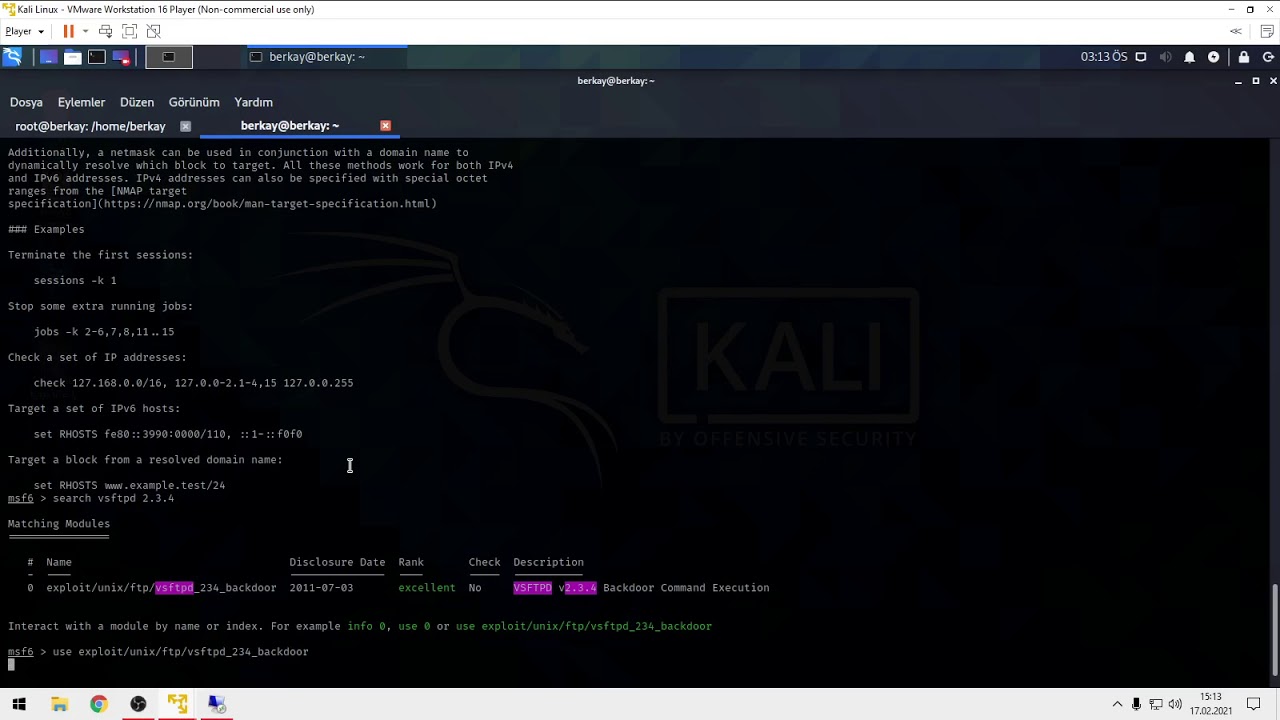Click terminal cursor on the last prompt line
Image resolution: width=1280 pixels, height=720 pixels.
[11, 665]
